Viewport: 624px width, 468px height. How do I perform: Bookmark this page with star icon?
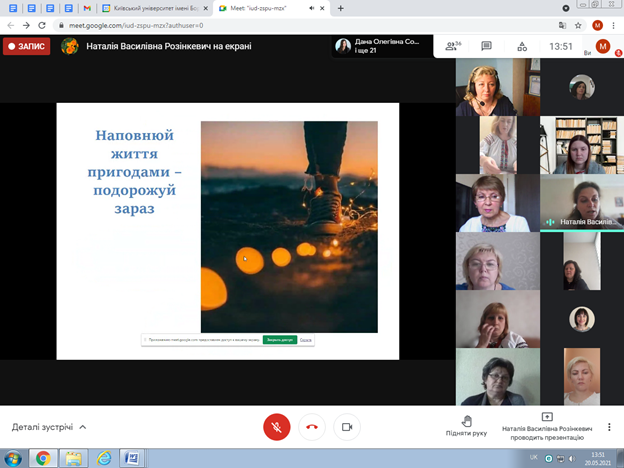click(578, 25)
